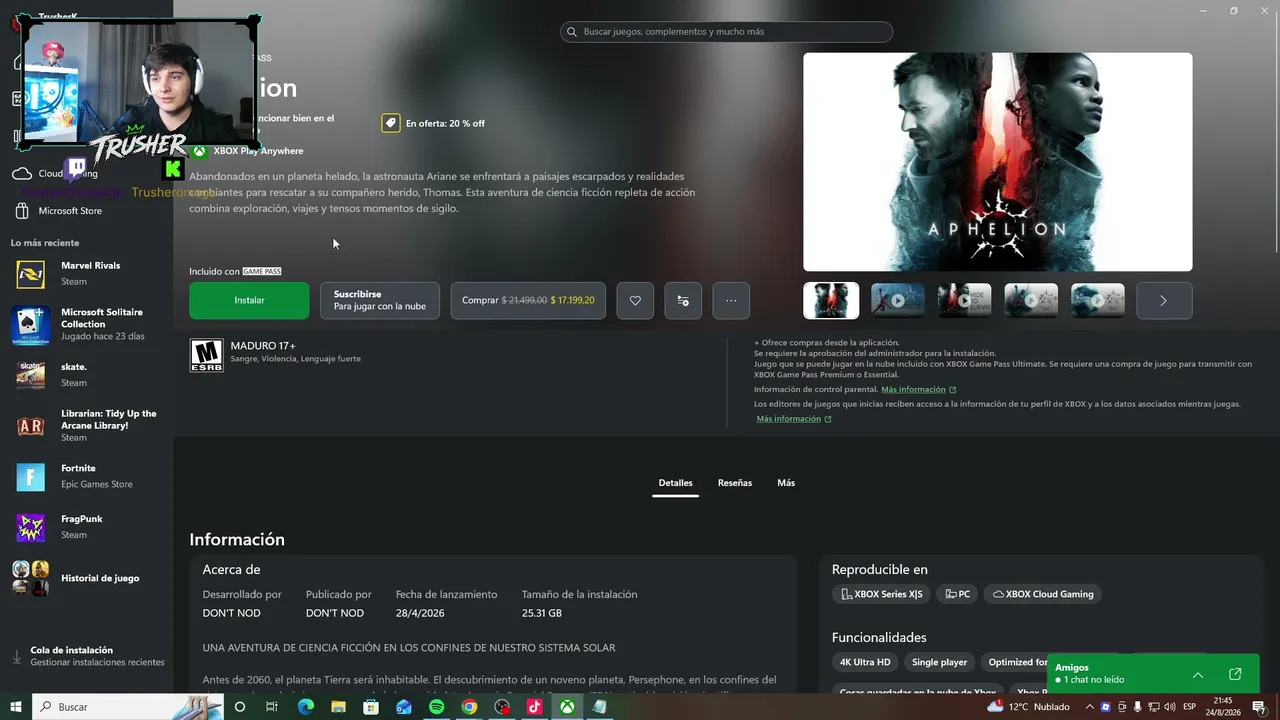Screen dimensions: 1280x720
Task: Play the third trailer thumbnail
Action: pyautogui.click(x=964, y=300)
